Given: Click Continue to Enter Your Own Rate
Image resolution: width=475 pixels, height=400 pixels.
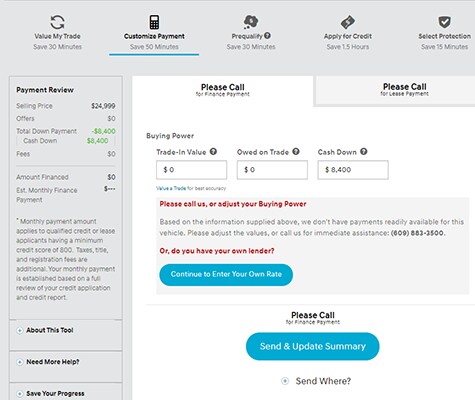Looking at the screenshot, I should (x=226, y=275).
